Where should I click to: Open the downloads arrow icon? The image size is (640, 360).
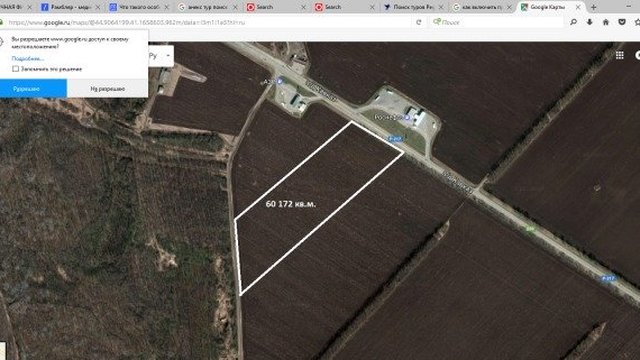590,22
